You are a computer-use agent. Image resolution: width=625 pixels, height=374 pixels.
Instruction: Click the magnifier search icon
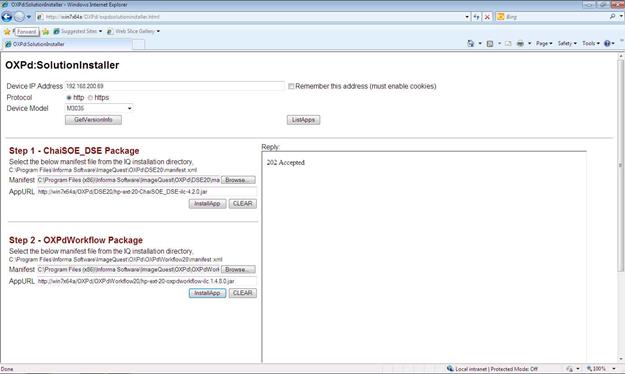[612, 16]
